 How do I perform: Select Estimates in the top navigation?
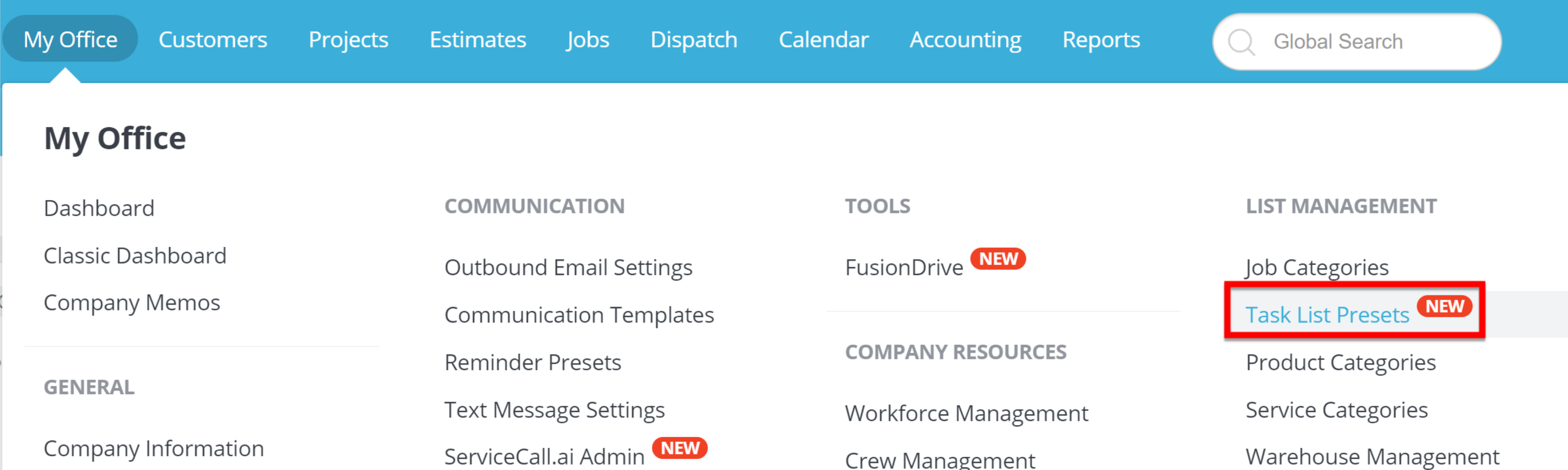pos(478,40)
